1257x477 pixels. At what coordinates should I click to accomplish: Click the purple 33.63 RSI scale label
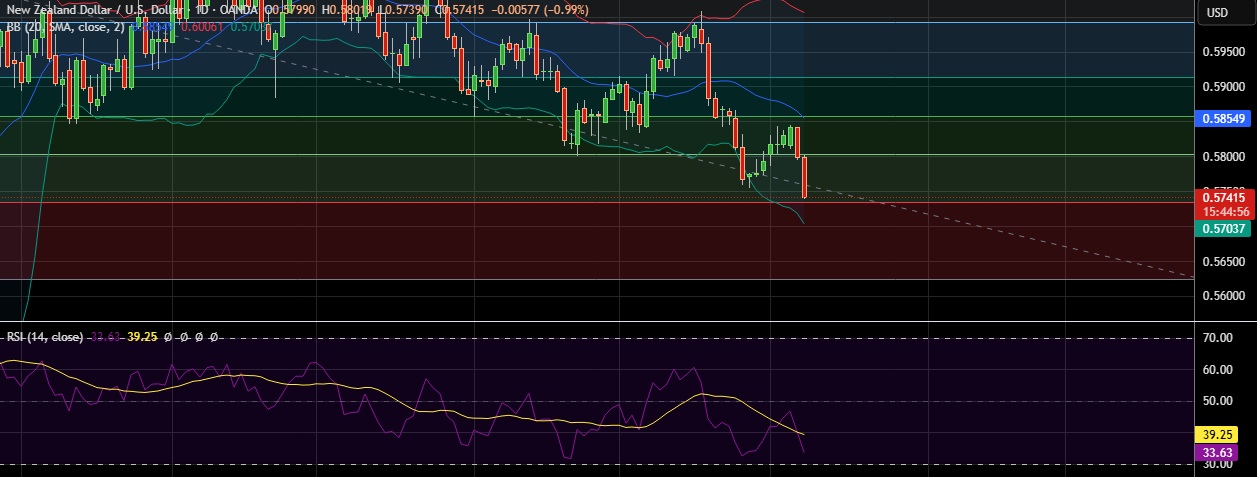1224,452
